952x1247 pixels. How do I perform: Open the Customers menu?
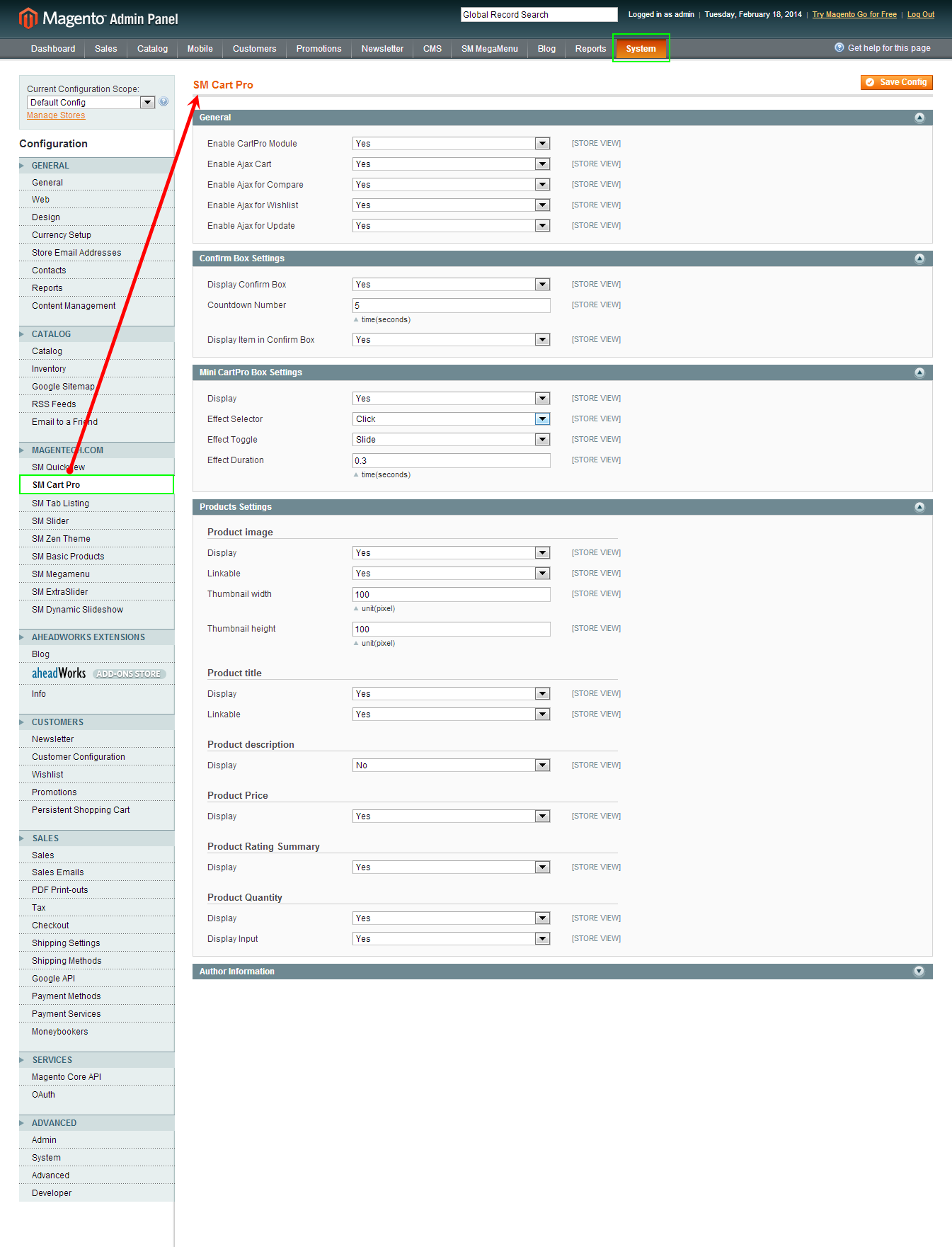[254, 49]
